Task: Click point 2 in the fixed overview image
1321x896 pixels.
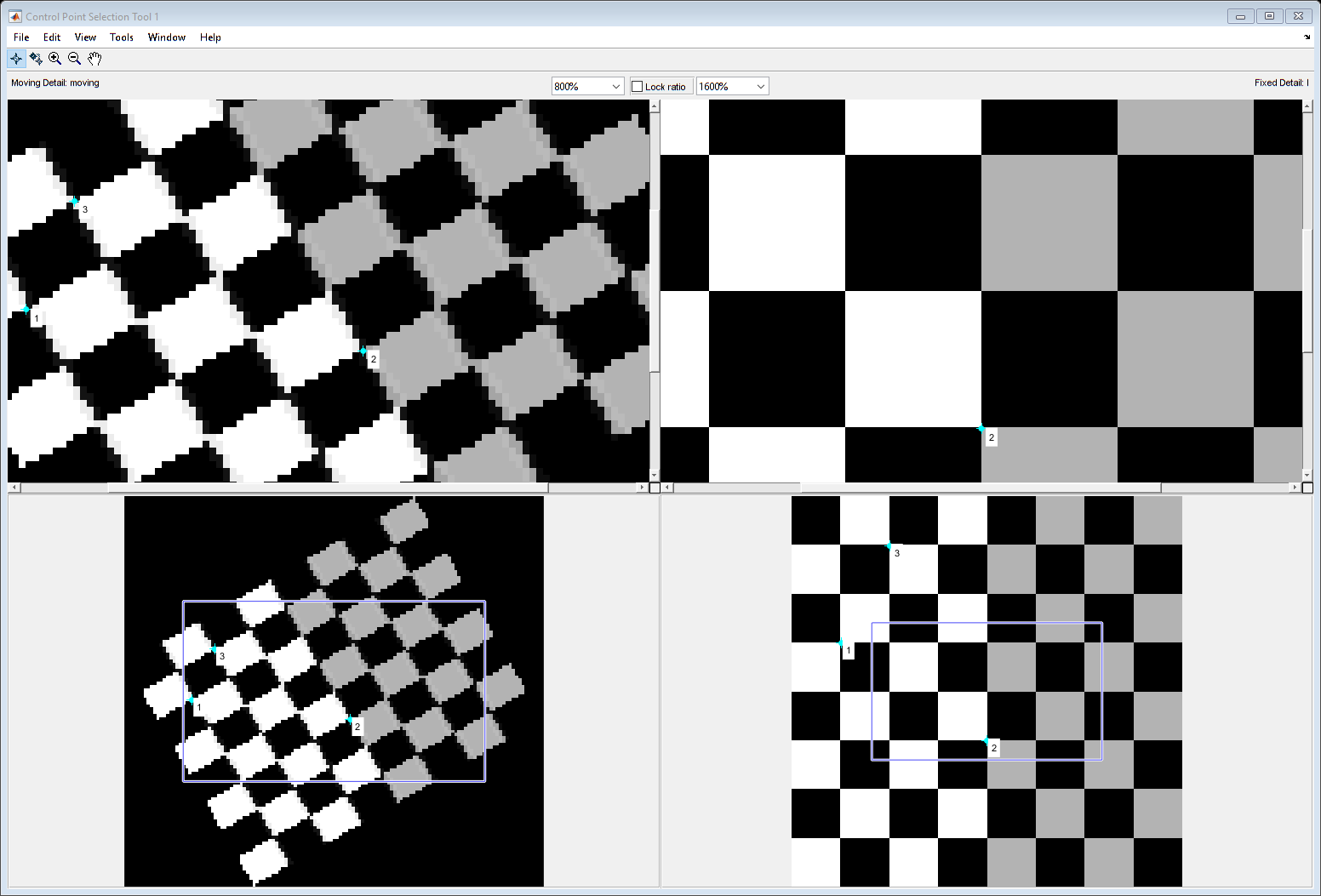Action: click(x=986, y=741)
